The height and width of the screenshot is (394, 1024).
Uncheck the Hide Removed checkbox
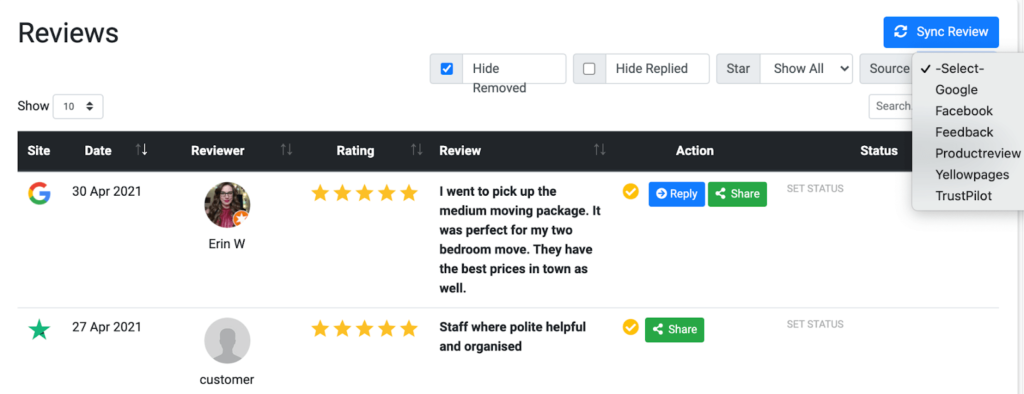click(447, 69)
